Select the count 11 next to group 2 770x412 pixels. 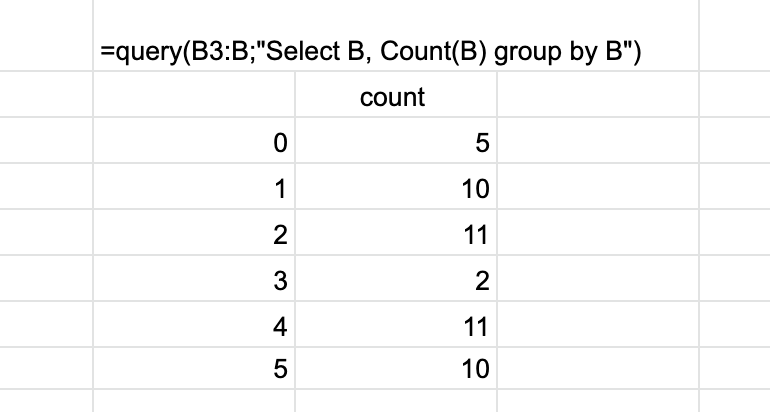tap(396, 232)
